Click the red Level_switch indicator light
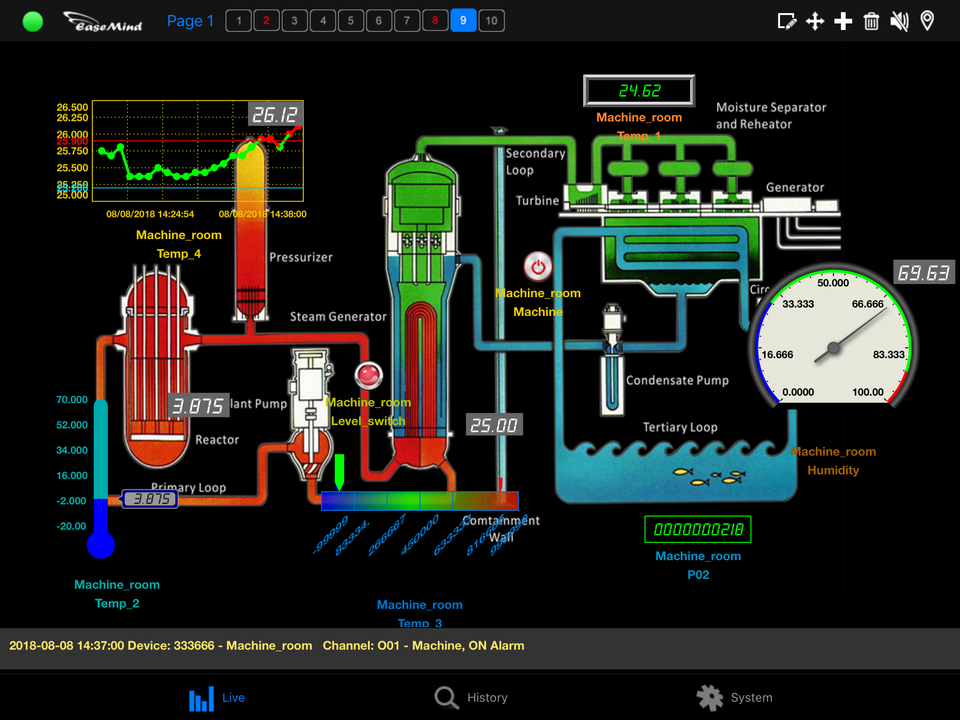The height and width of the screenshot is (720, 960). coord(369,374)
